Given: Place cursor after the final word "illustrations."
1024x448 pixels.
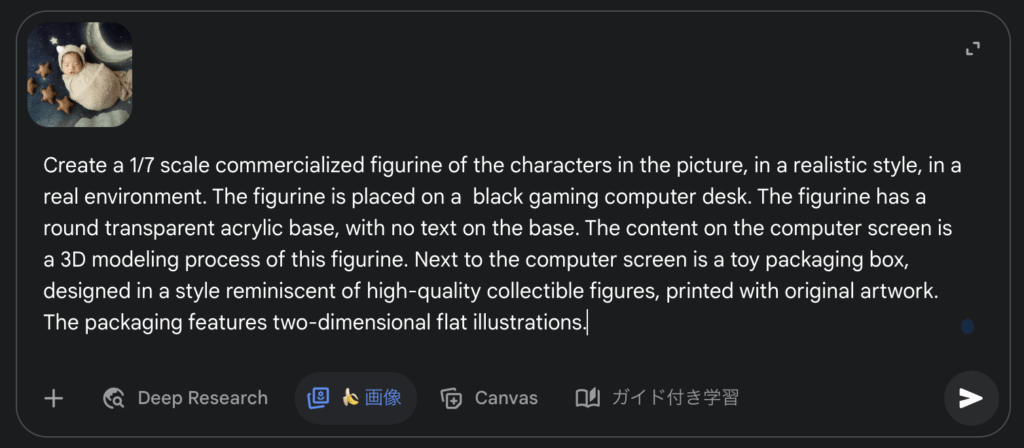Looking at the screenshot, I should click(587, 323).
